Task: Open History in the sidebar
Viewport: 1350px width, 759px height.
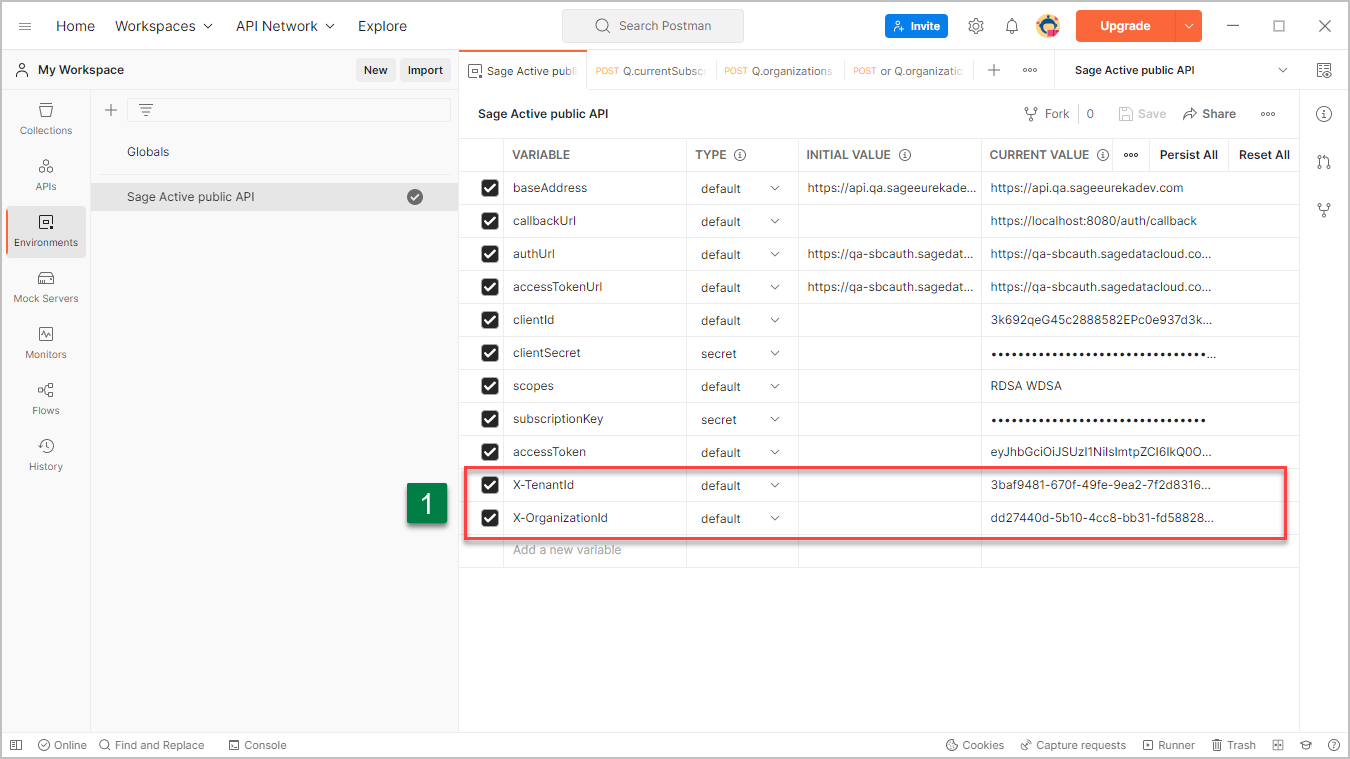Action: (x=46, y=455)
